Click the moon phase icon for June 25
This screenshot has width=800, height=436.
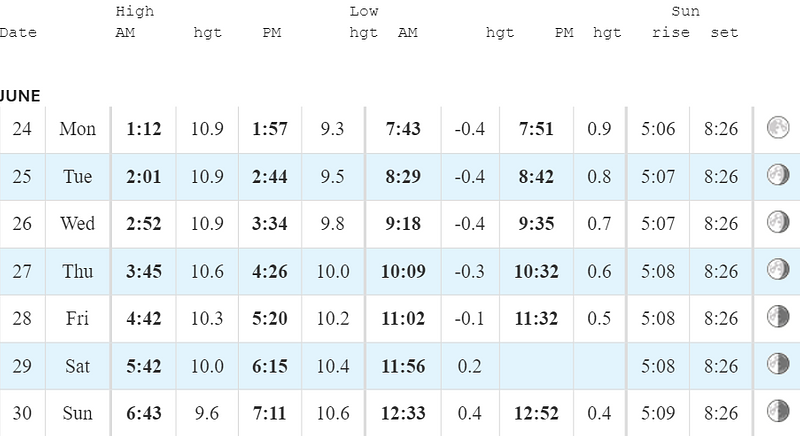778,175
